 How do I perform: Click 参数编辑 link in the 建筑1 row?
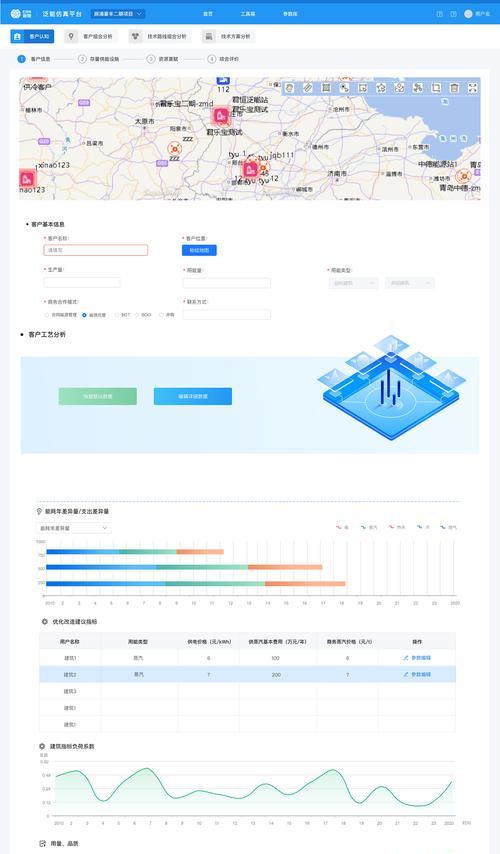tap(417, 658)
